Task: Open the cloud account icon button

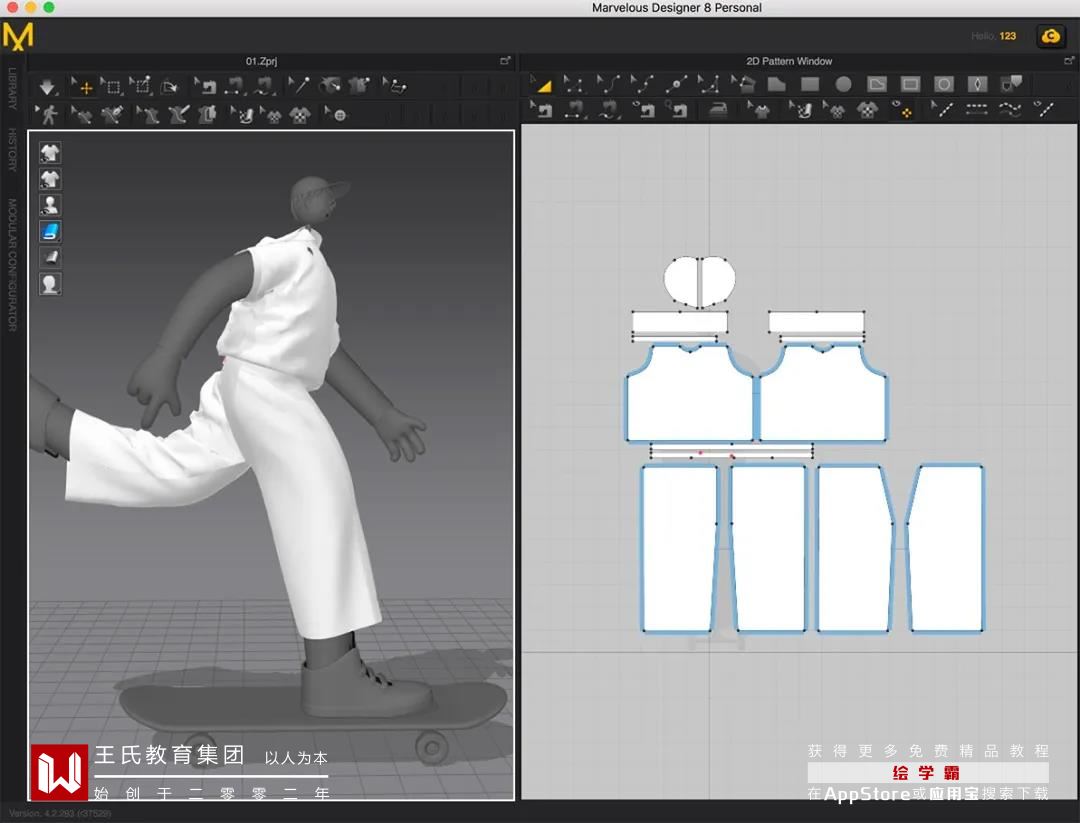Action: [x=1050, y=37]
